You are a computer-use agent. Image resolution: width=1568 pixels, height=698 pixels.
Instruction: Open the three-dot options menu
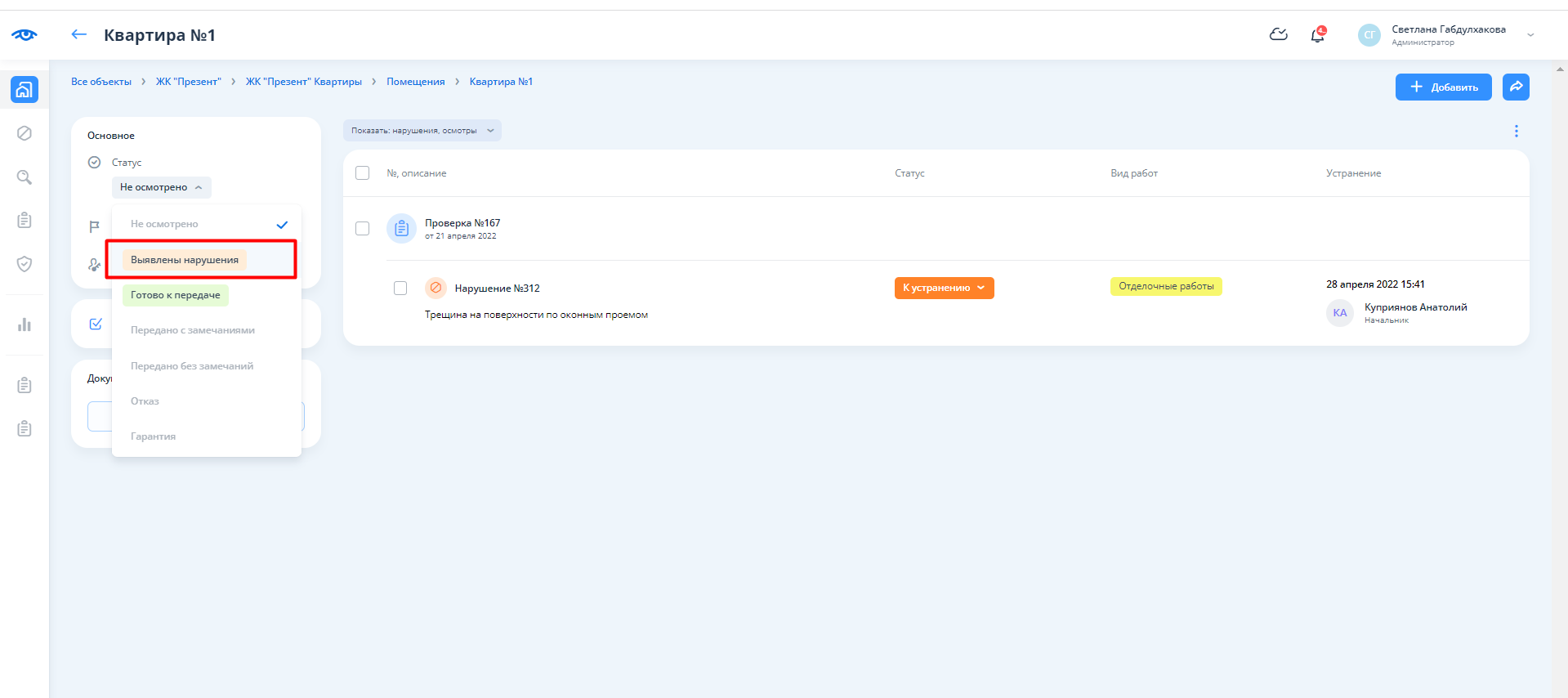coord(1516,132)
